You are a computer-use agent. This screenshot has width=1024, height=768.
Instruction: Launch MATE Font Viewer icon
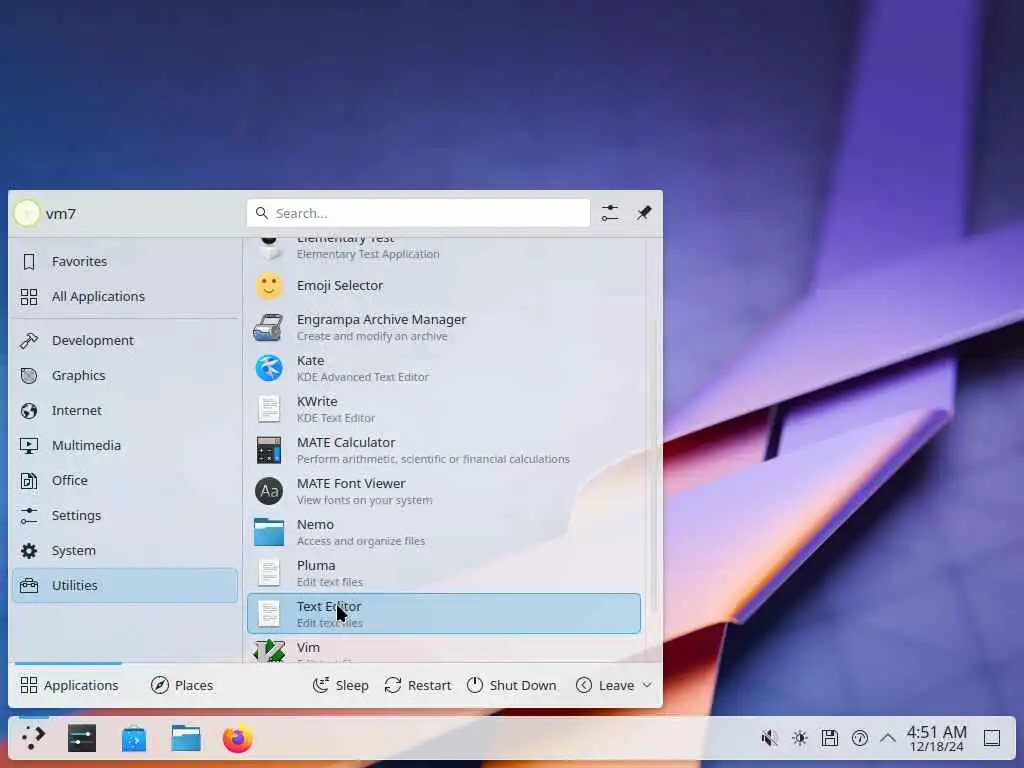269,491
